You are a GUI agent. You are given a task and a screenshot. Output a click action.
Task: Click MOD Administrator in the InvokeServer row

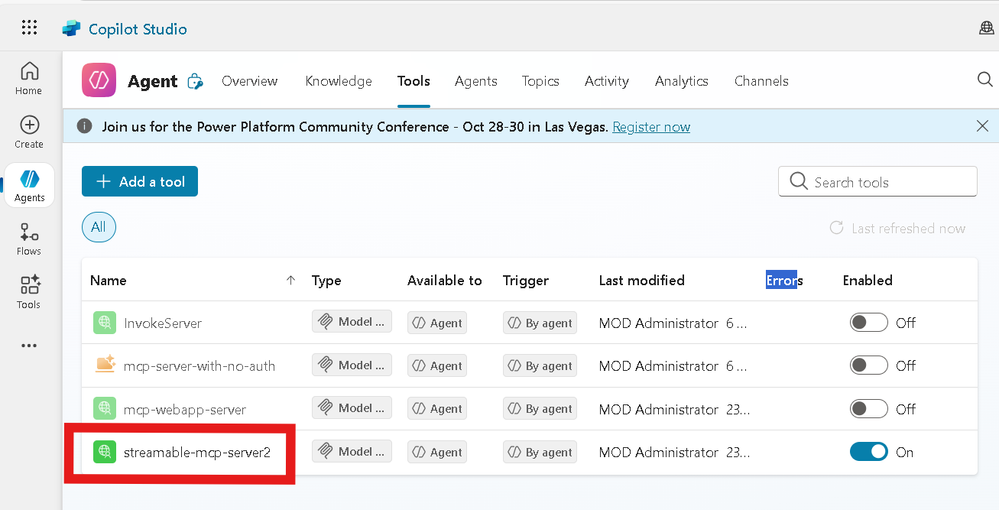[x=659, y=323]
